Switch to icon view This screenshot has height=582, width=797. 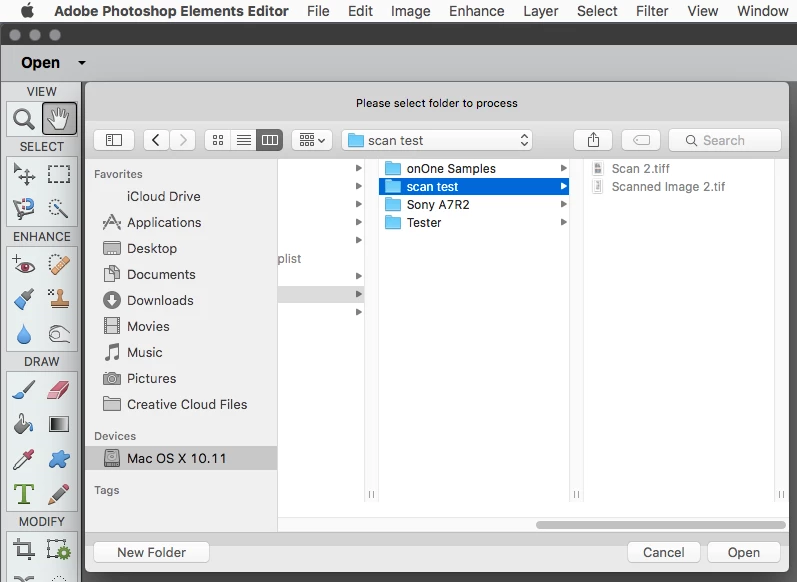[218, 140]
